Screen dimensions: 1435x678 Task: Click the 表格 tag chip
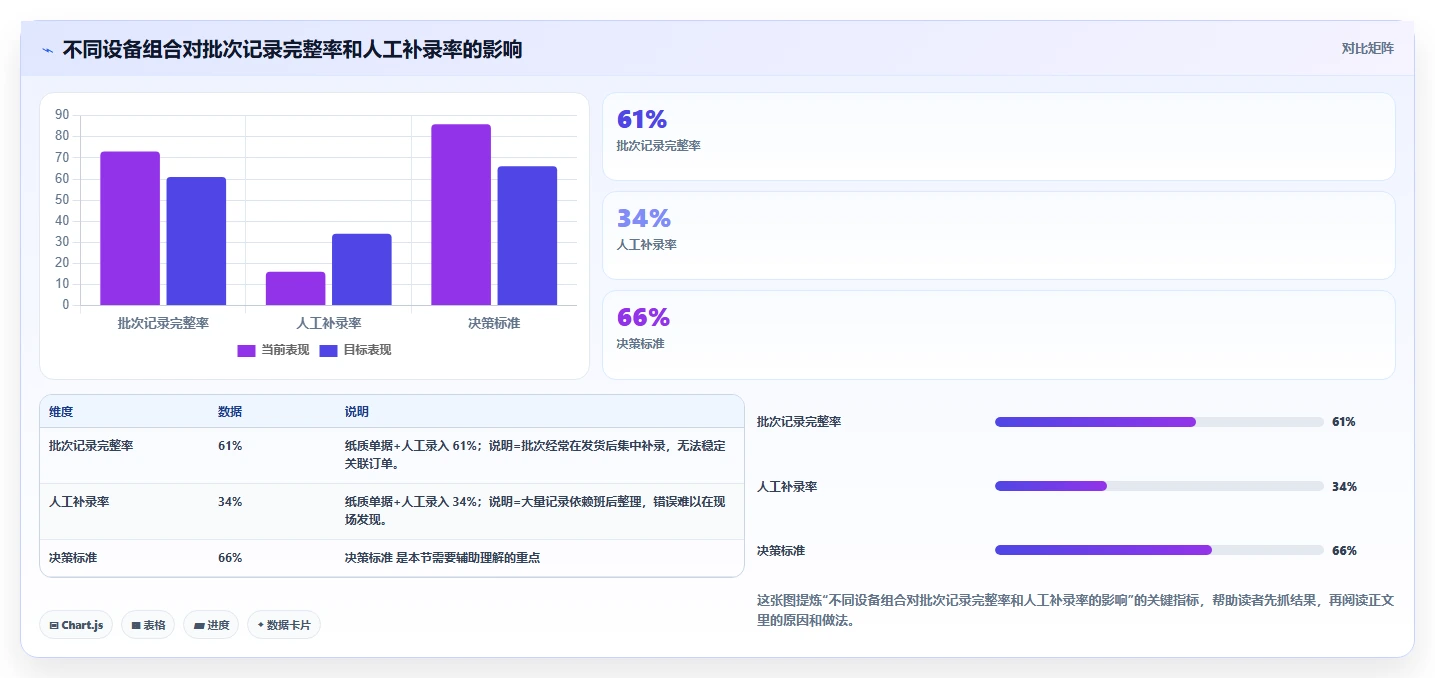148,625
